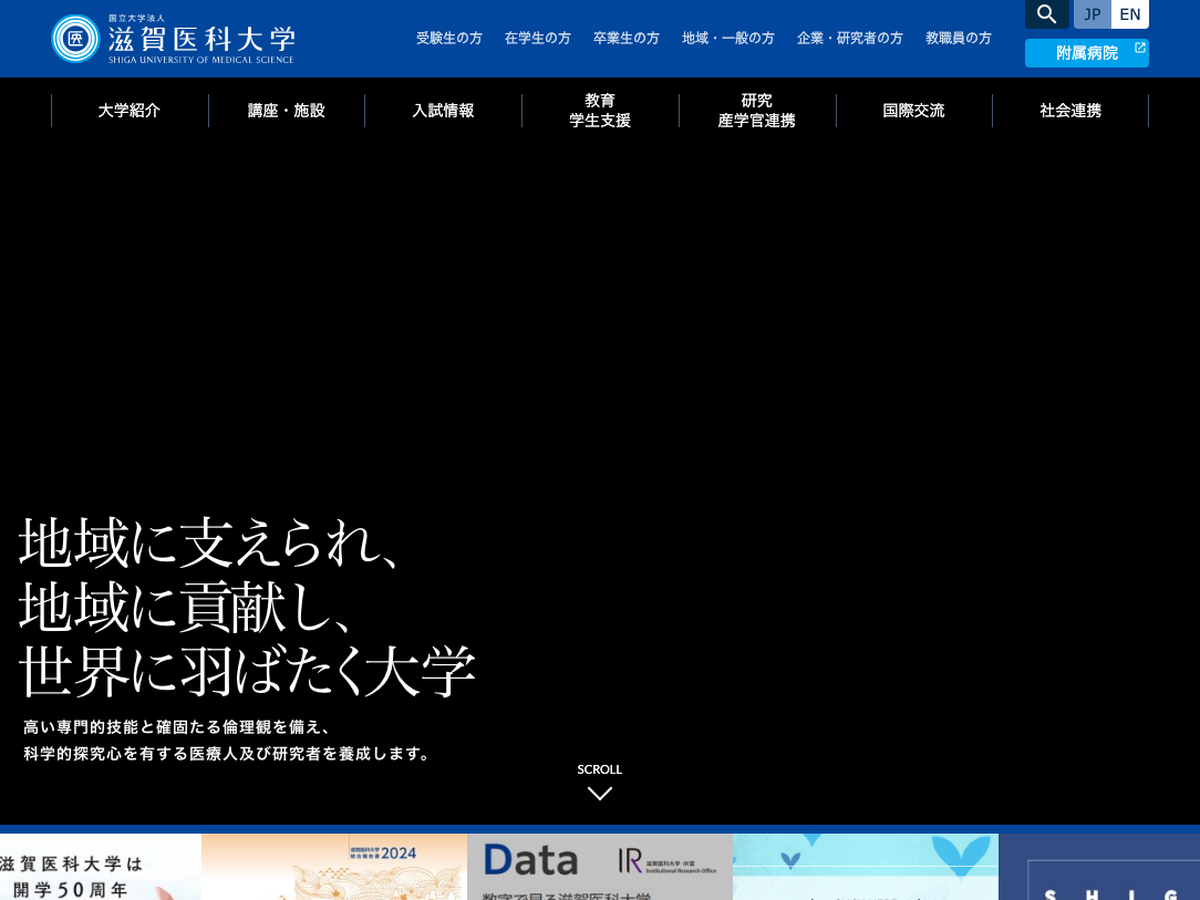Click the SCROLL down chevron arrow
The width and height of the screenshot is (1200, 900).
coord(599,793)
